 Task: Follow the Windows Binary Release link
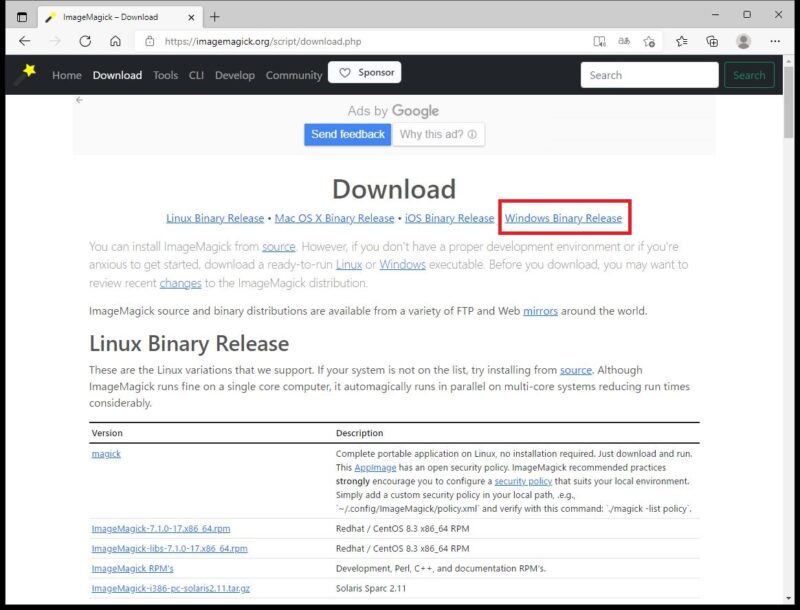click(563, 218)
